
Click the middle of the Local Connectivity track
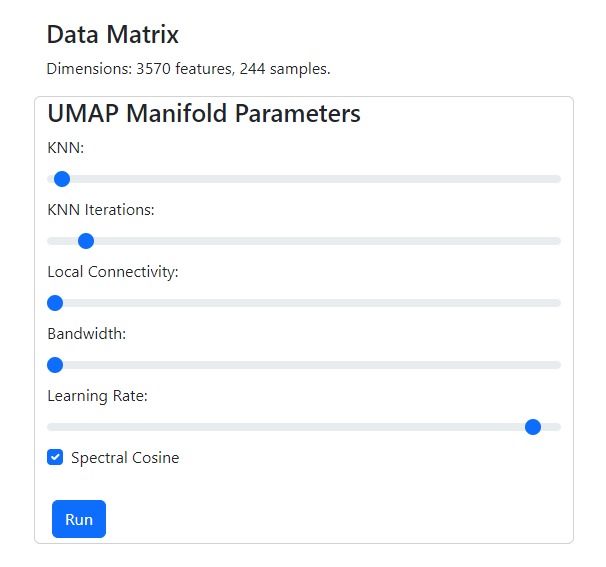[x=304, y=303]
